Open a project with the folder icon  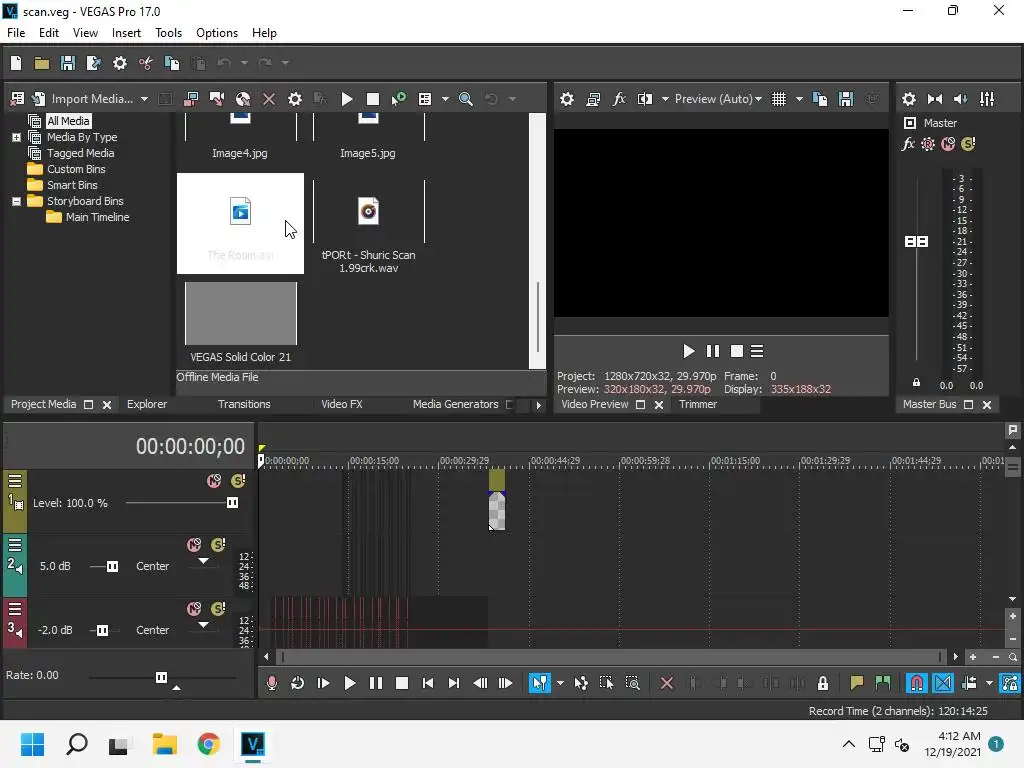pos(42,63)
